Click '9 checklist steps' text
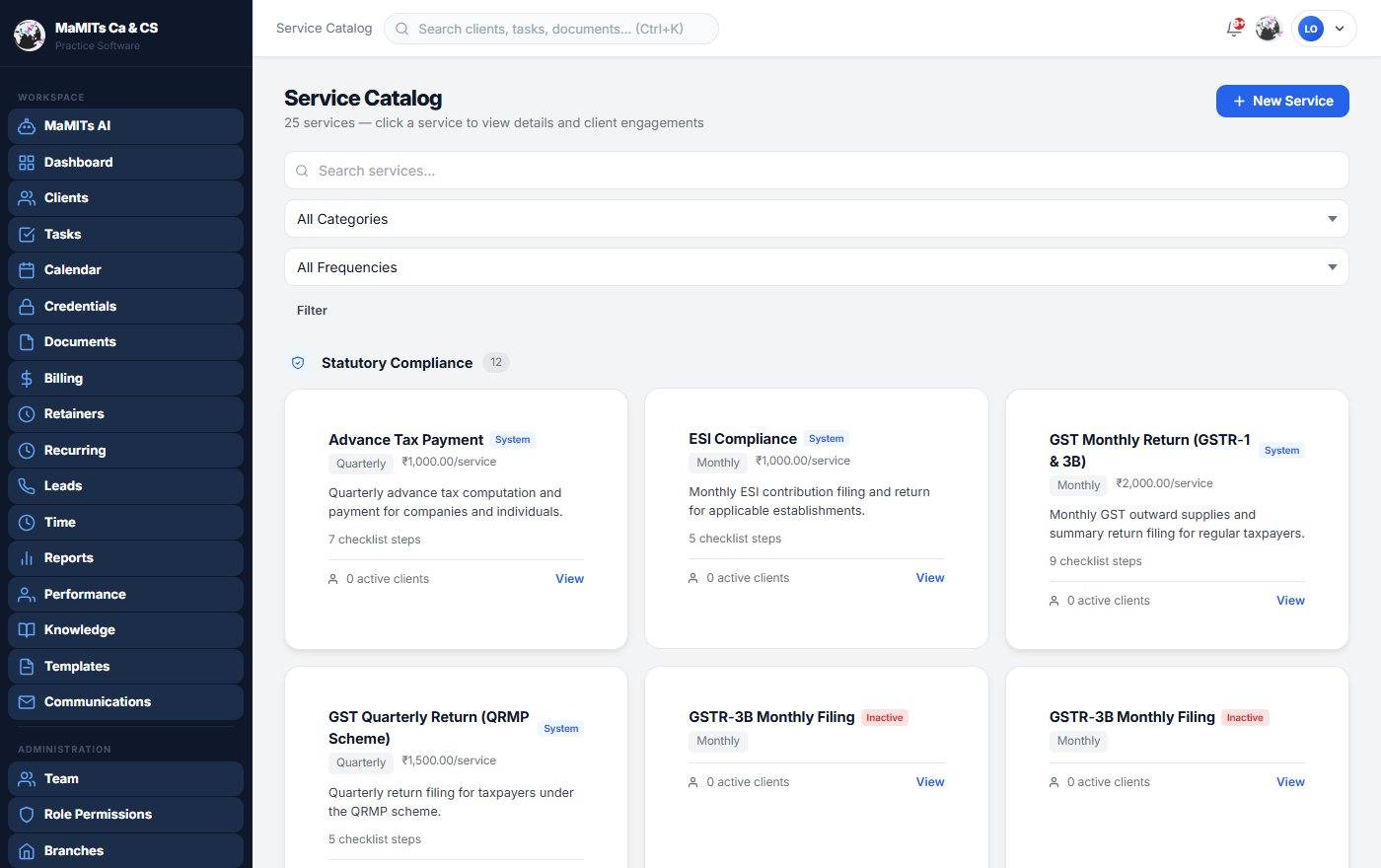Image resolution: width=1381 pixels, height=868 pixels. pyautogui.click(x=1096, y=561)
